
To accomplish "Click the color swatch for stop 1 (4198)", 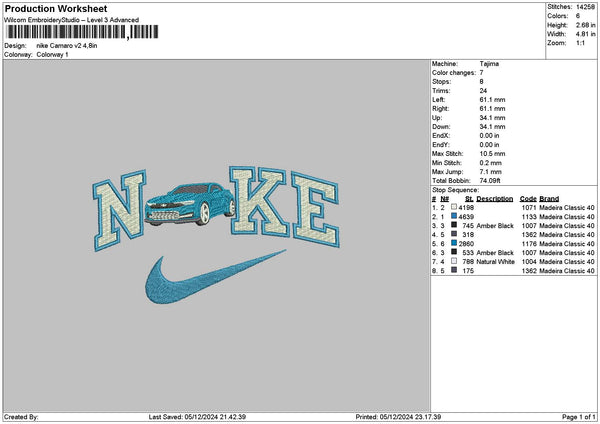I will coord(454,207).
